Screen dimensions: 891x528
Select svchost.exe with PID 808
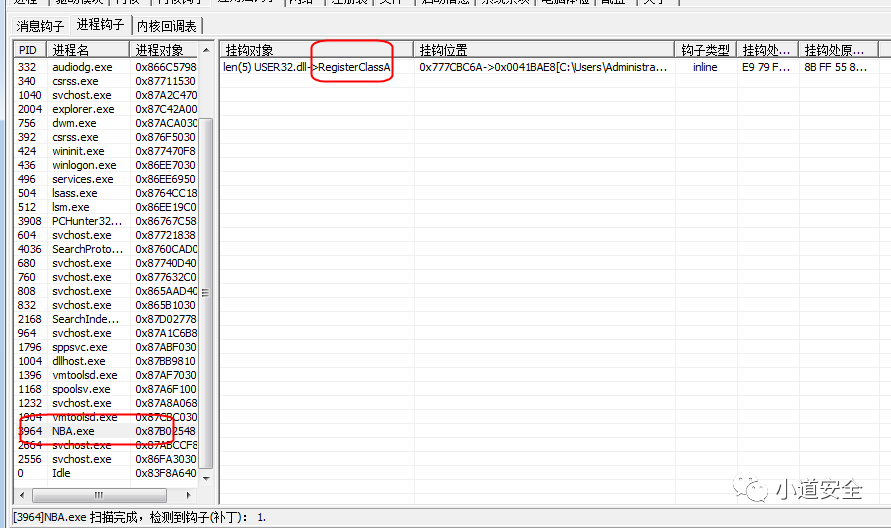106,291
